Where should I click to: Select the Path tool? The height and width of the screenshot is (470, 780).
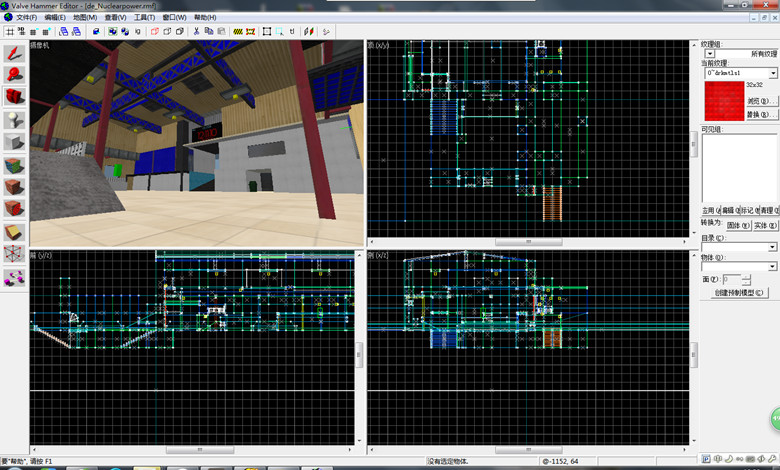(14, 278)
